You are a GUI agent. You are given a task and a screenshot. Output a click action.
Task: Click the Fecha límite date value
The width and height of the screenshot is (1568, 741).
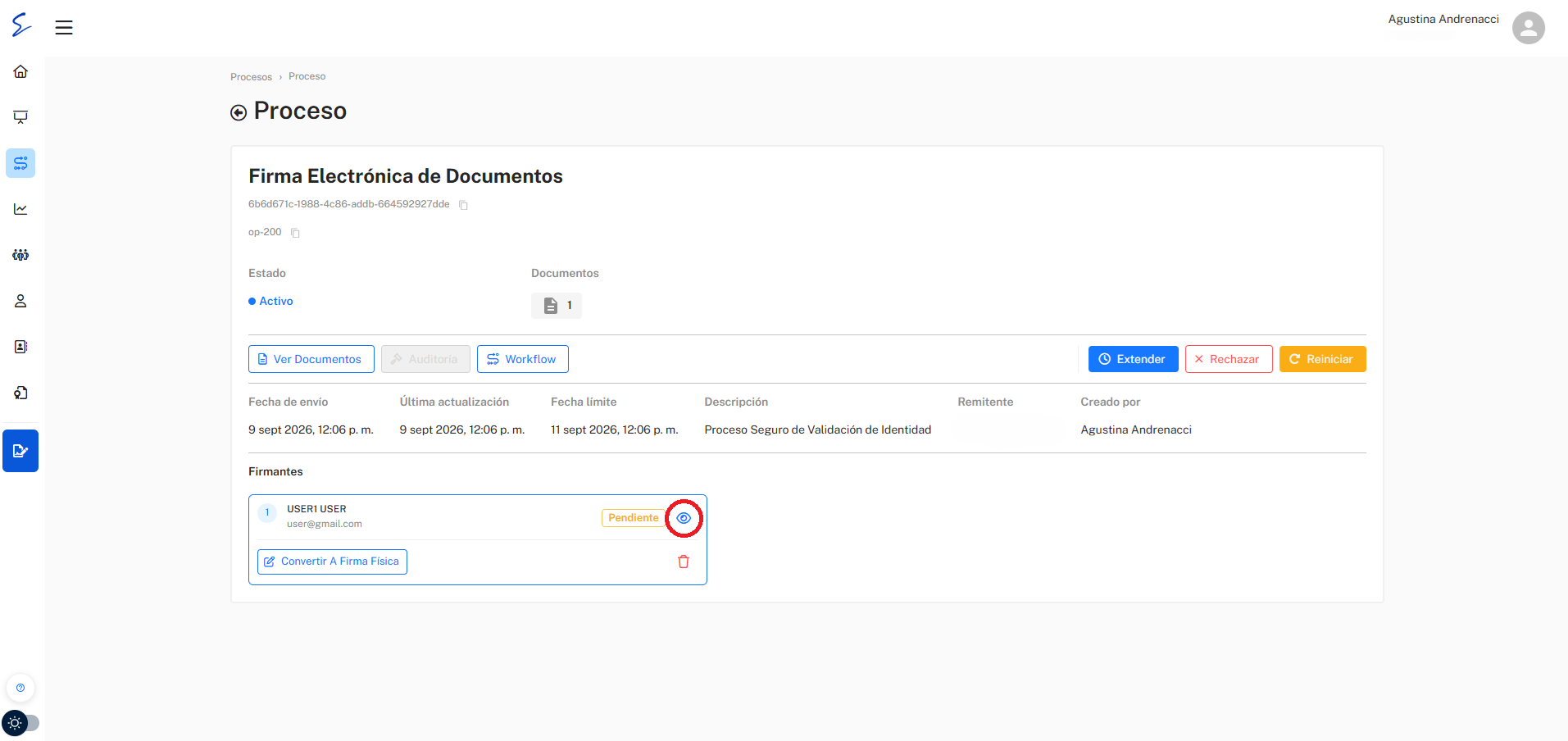click(x=615, y=430)
